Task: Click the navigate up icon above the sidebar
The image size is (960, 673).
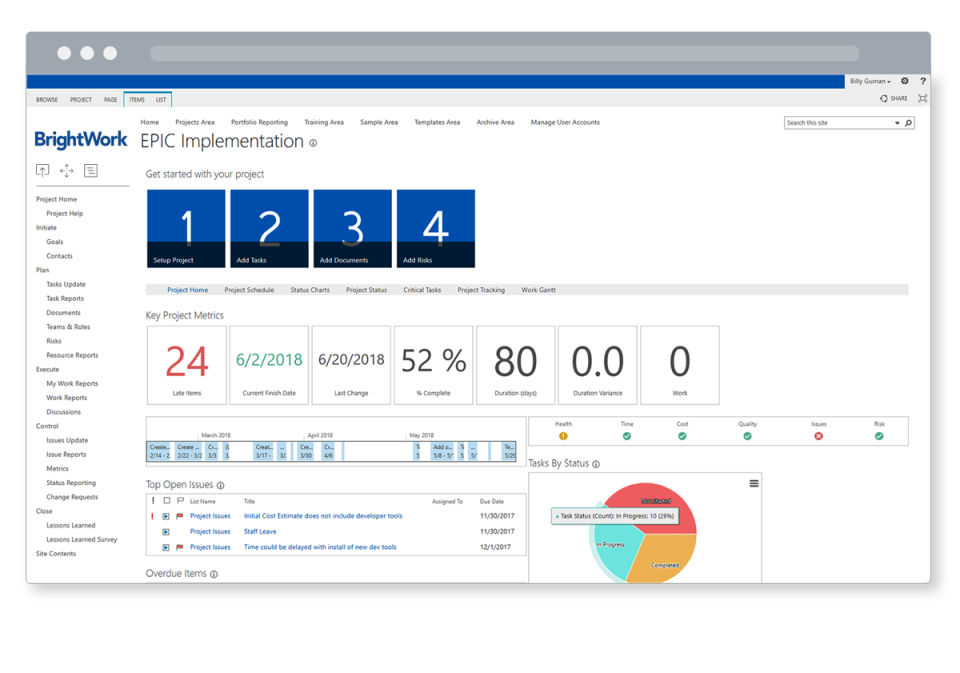Action: (x=42, y=171)
